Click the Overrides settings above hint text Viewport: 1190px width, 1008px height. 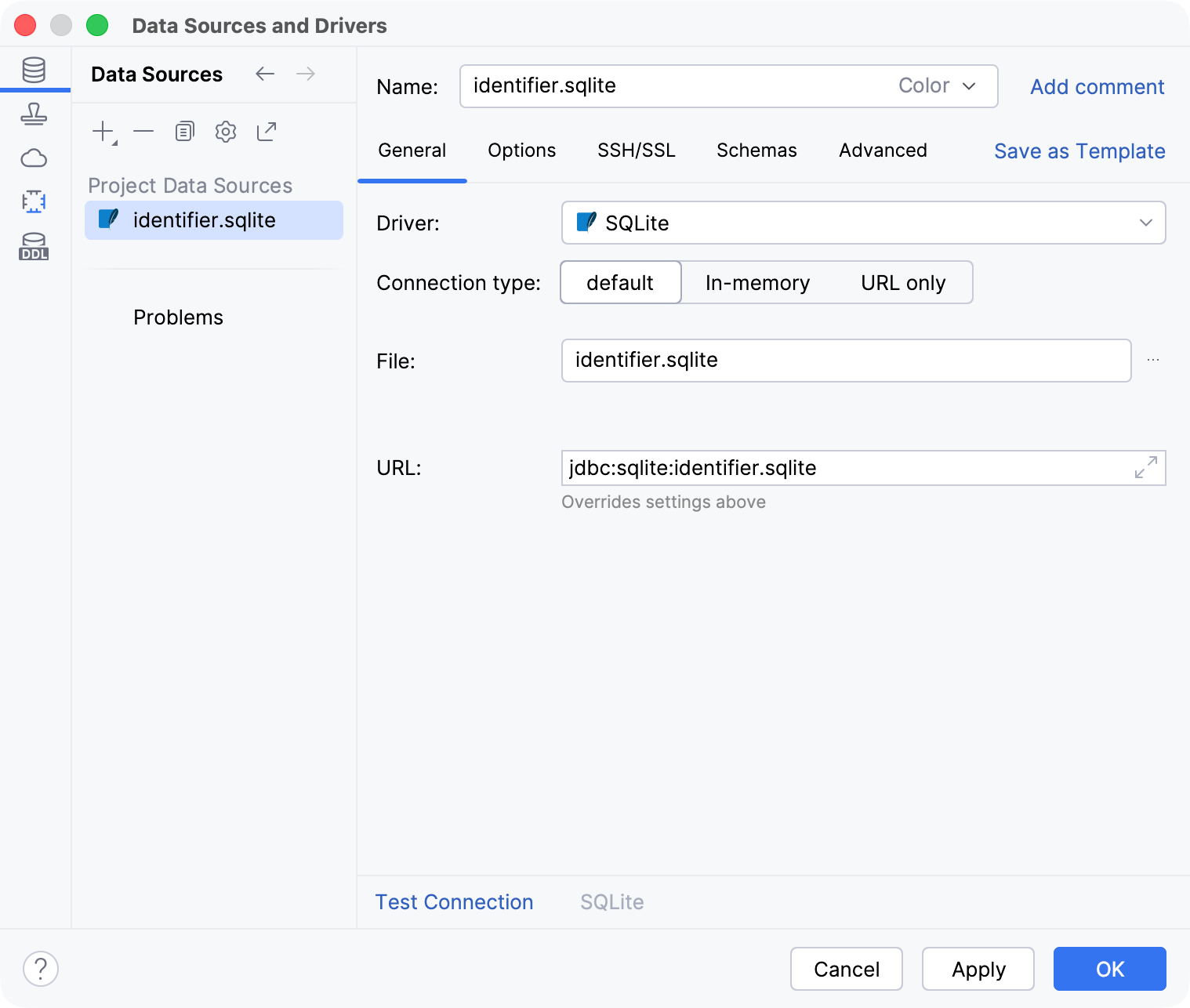pos(663,502)
